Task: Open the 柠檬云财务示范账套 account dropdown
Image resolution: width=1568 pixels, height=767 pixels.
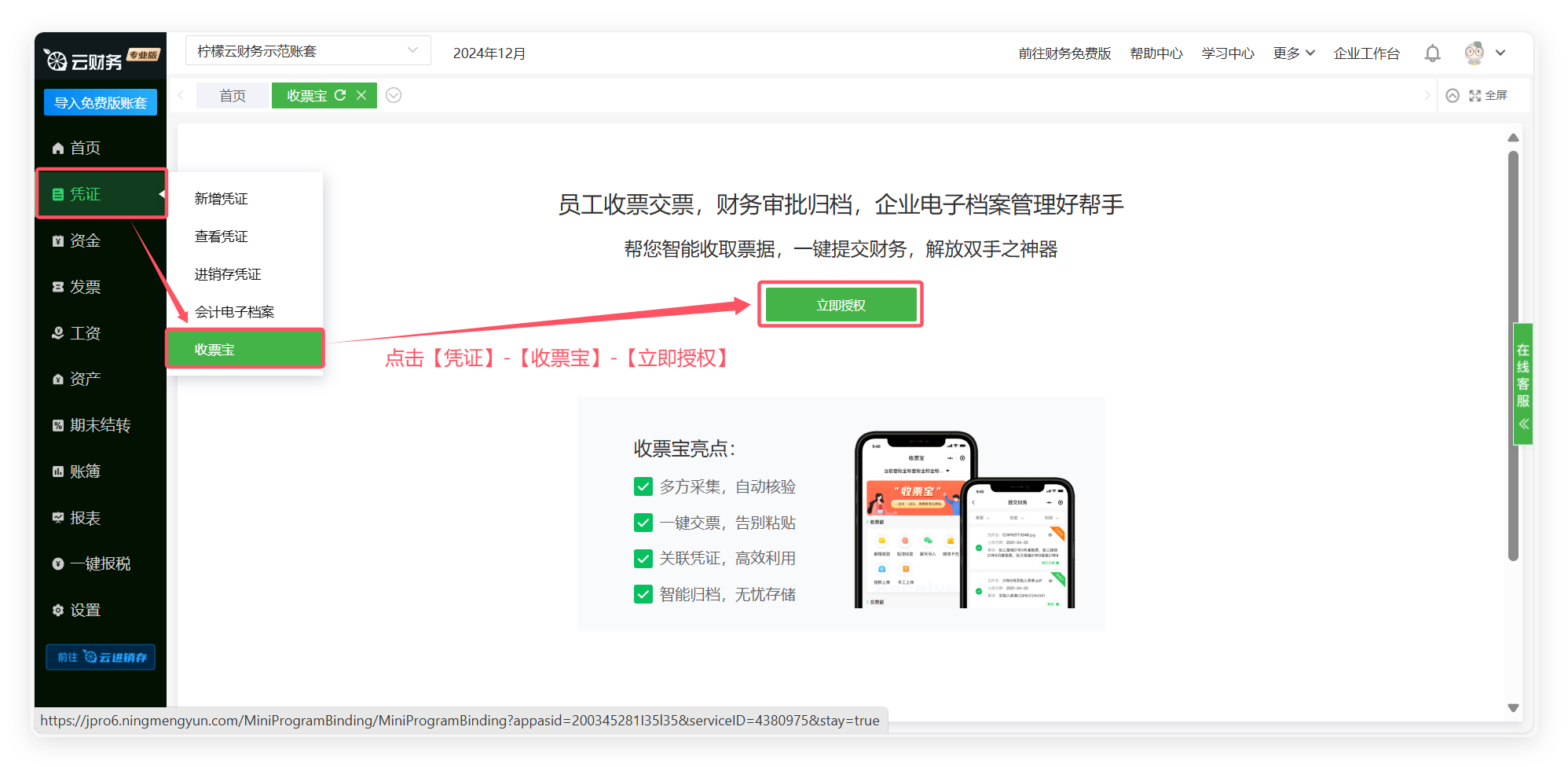Action: click(x=308, y=51)
